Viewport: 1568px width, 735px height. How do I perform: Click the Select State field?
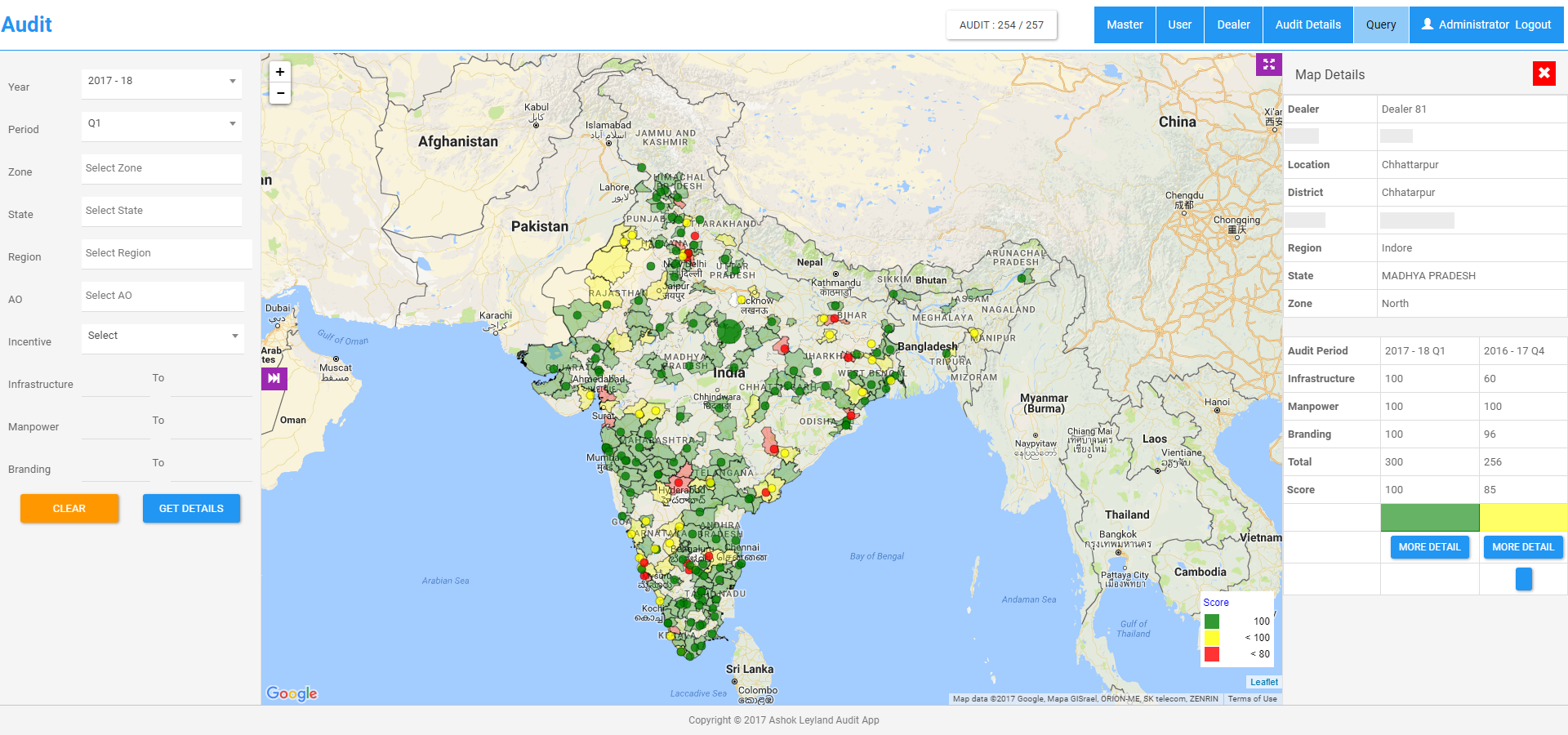162,211
